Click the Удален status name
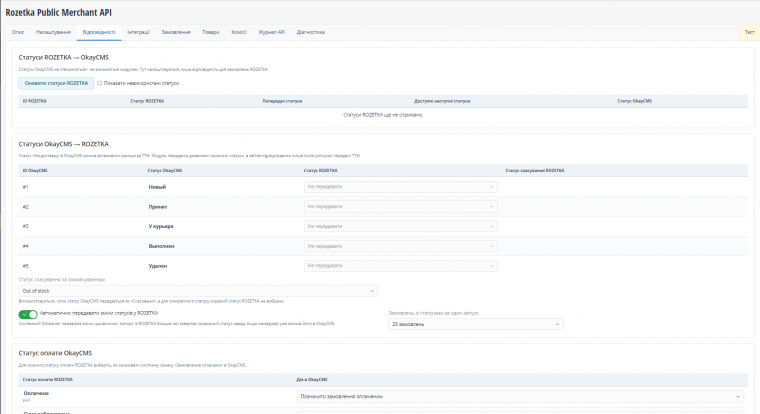760x414 pixels. 158,266
